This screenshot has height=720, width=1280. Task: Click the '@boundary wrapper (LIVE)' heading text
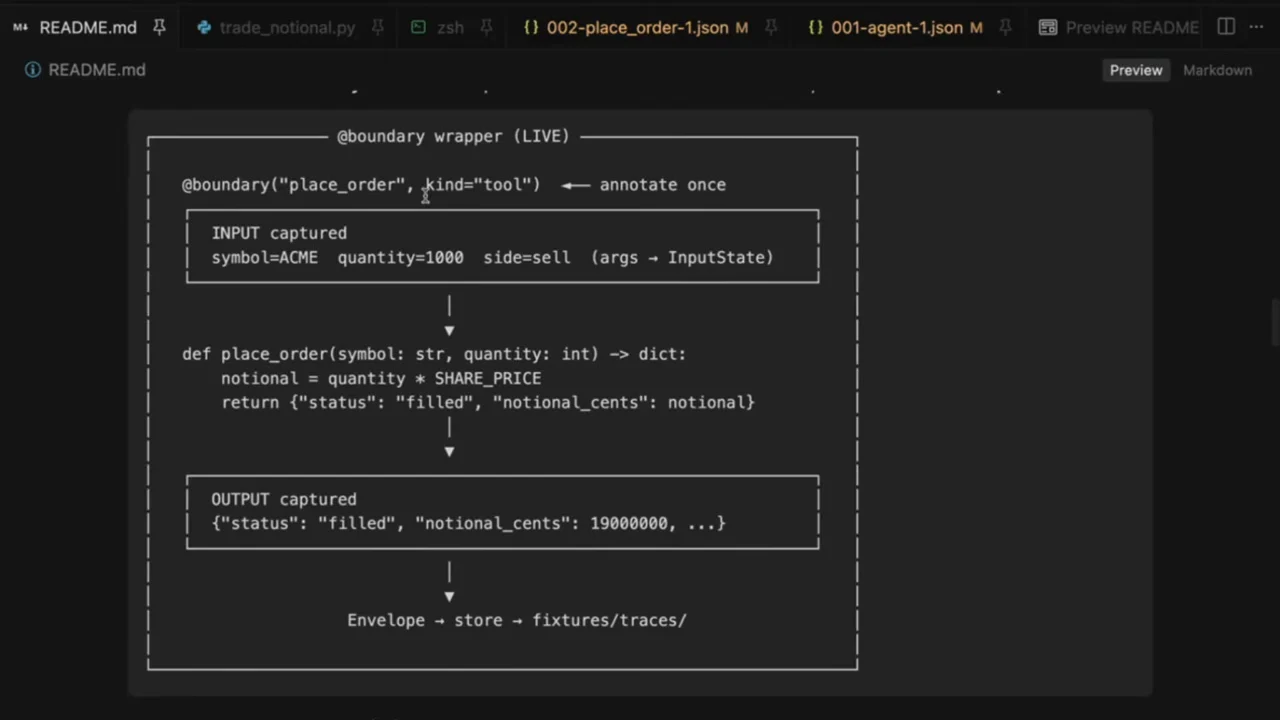point(453,136)
